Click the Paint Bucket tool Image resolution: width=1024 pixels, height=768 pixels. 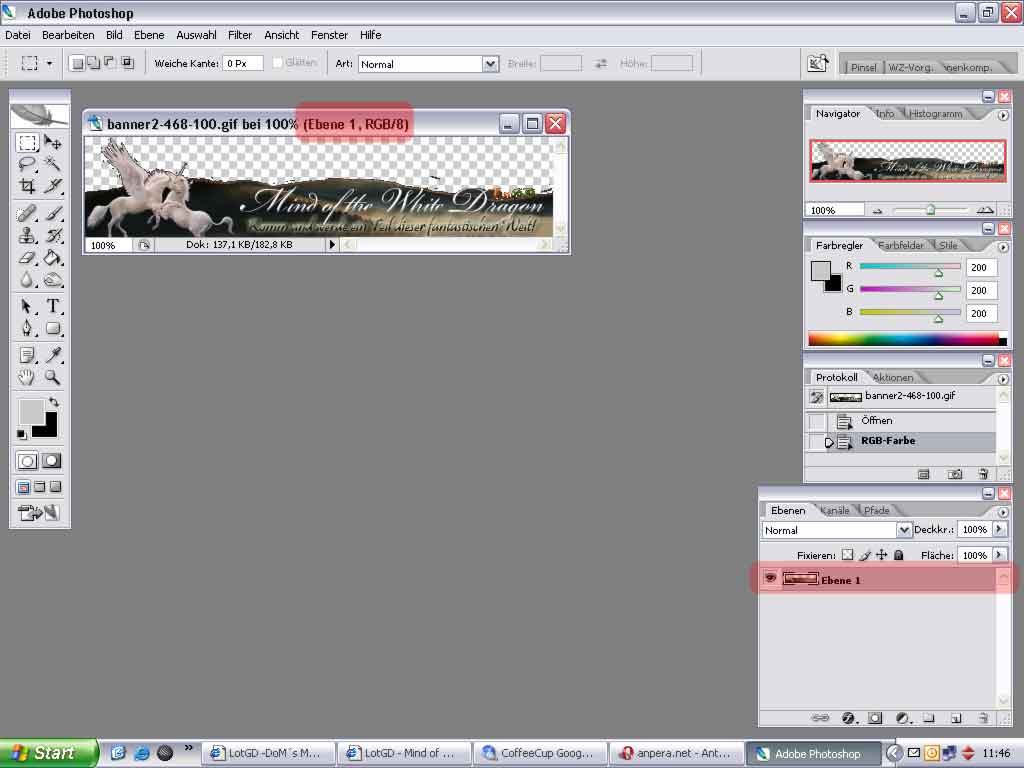coord(52,257)
